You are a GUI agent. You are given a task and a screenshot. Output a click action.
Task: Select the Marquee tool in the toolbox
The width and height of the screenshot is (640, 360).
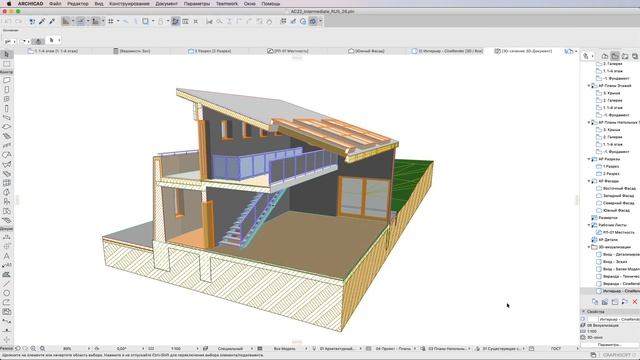point(7,64)
